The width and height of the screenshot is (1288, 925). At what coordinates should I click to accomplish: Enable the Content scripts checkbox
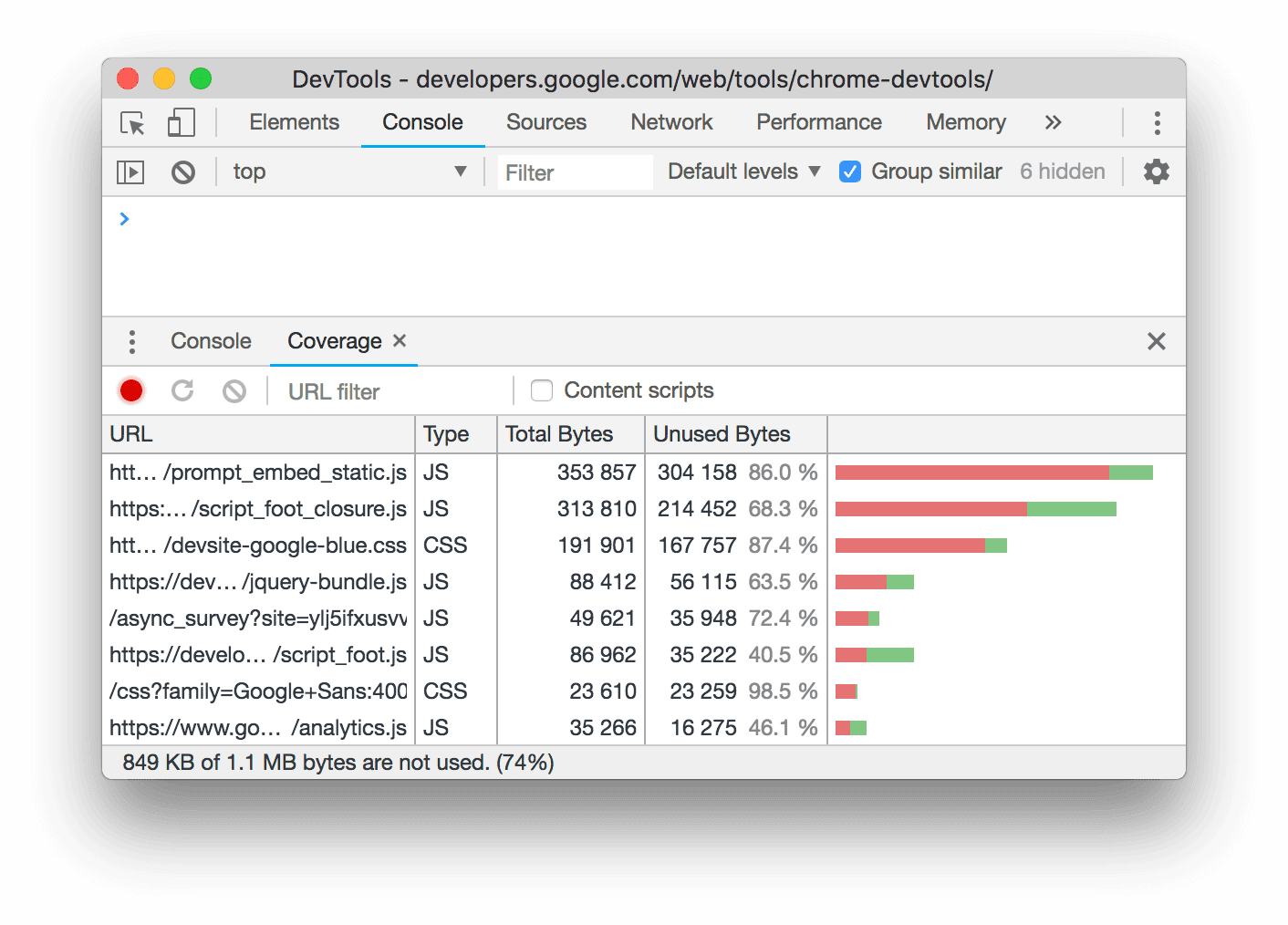point(542,390)
